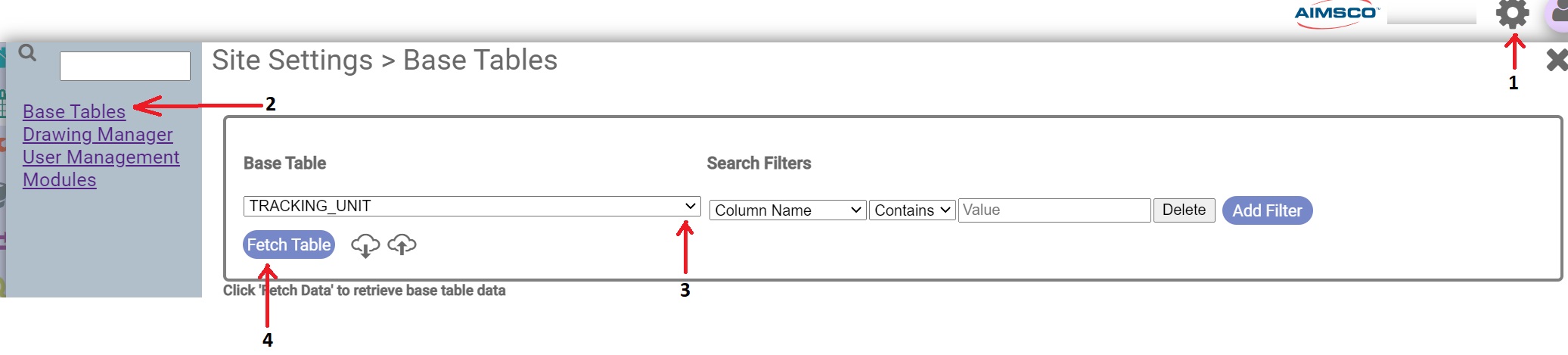Click the filter Value input field

(1054, 210)
